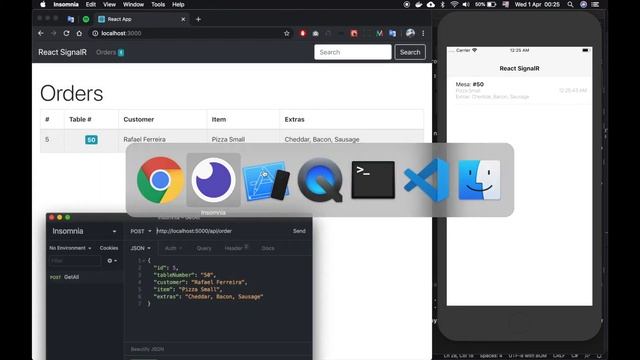Open the Auth tab in Insomnia
Screen dimensions: 640x360
coord(173,248)
